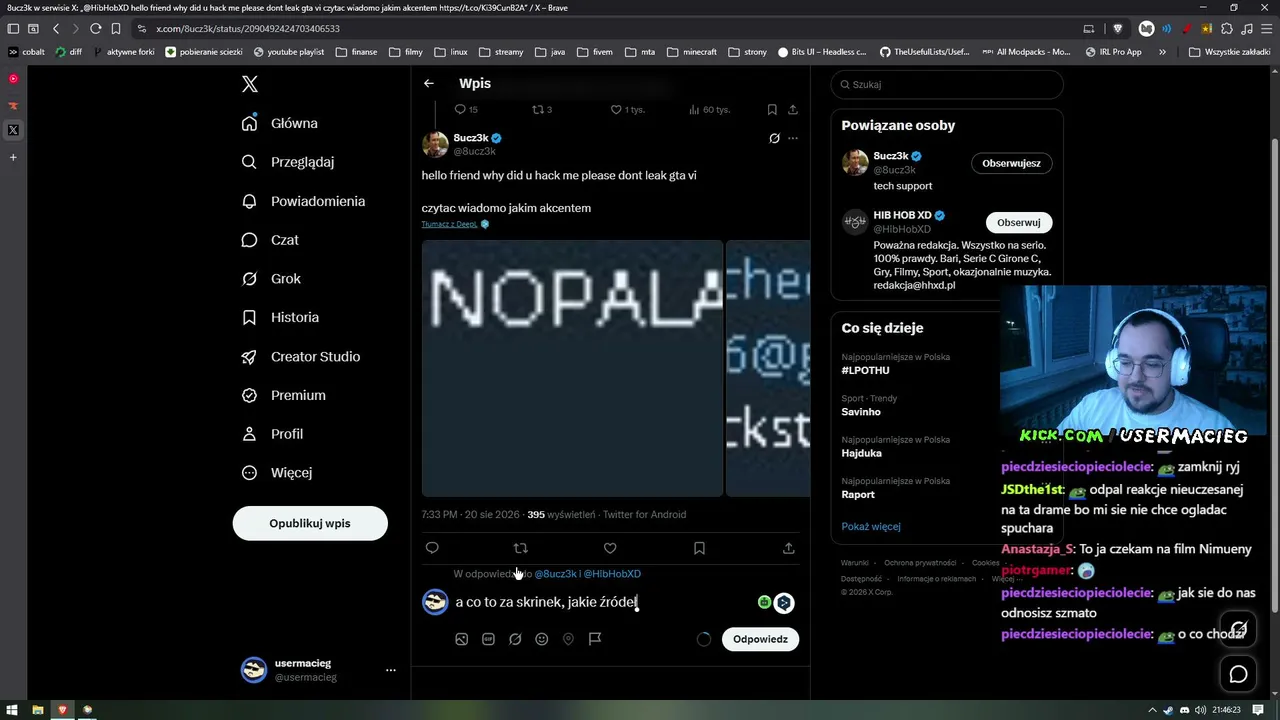The height and width of the screenshot is (720, 1280).
Task: Open Premium in the sidebar
Action: coord(284,395)
